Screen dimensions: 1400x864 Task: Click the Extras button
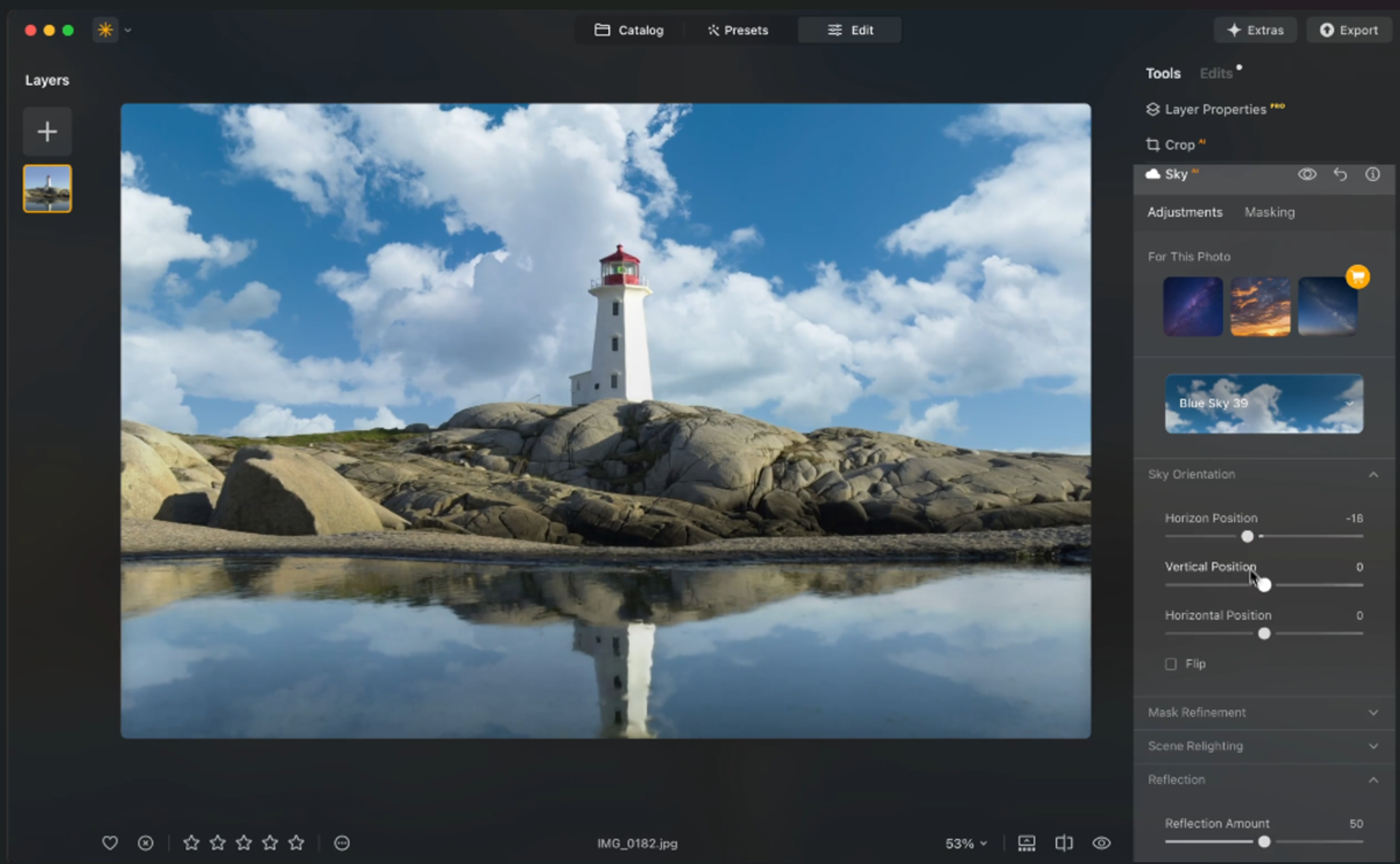click(x=1255, y=29)
